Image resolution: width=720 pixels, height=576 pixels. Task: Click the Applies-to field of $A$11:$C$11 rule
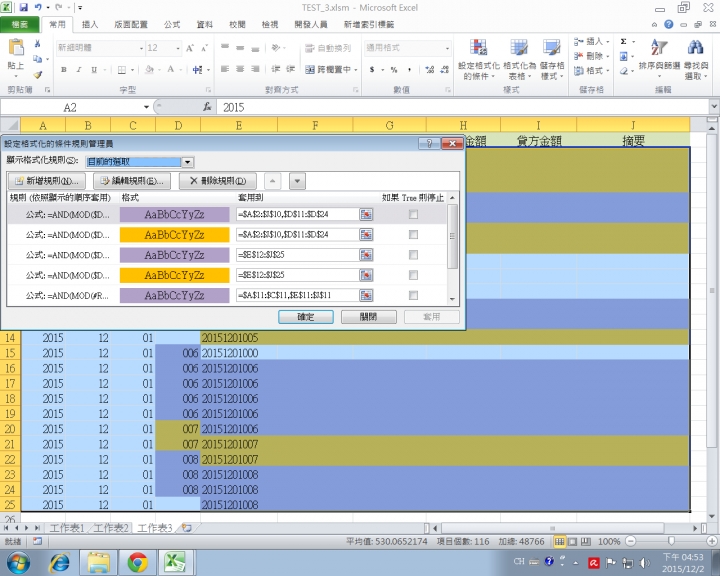(x=297, y=295)
